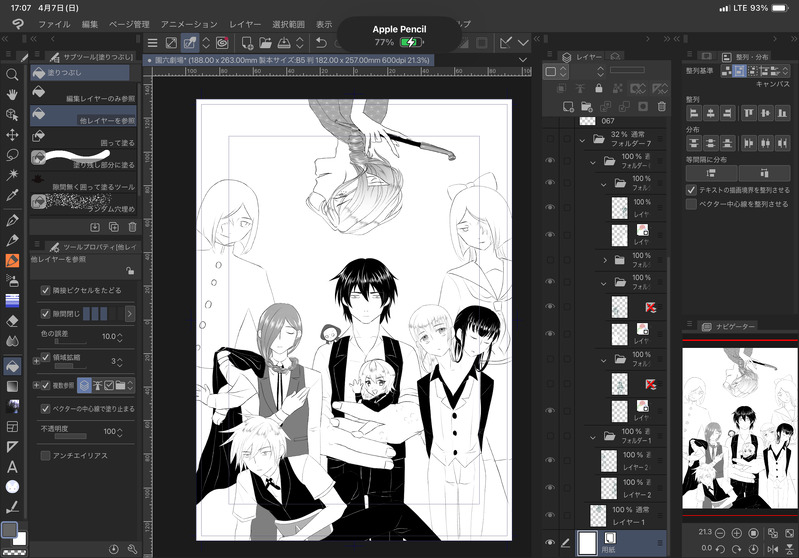Select the Auto select magic wand tool
The height and width of the screenshot is (558, 799).
coord(12,175)
